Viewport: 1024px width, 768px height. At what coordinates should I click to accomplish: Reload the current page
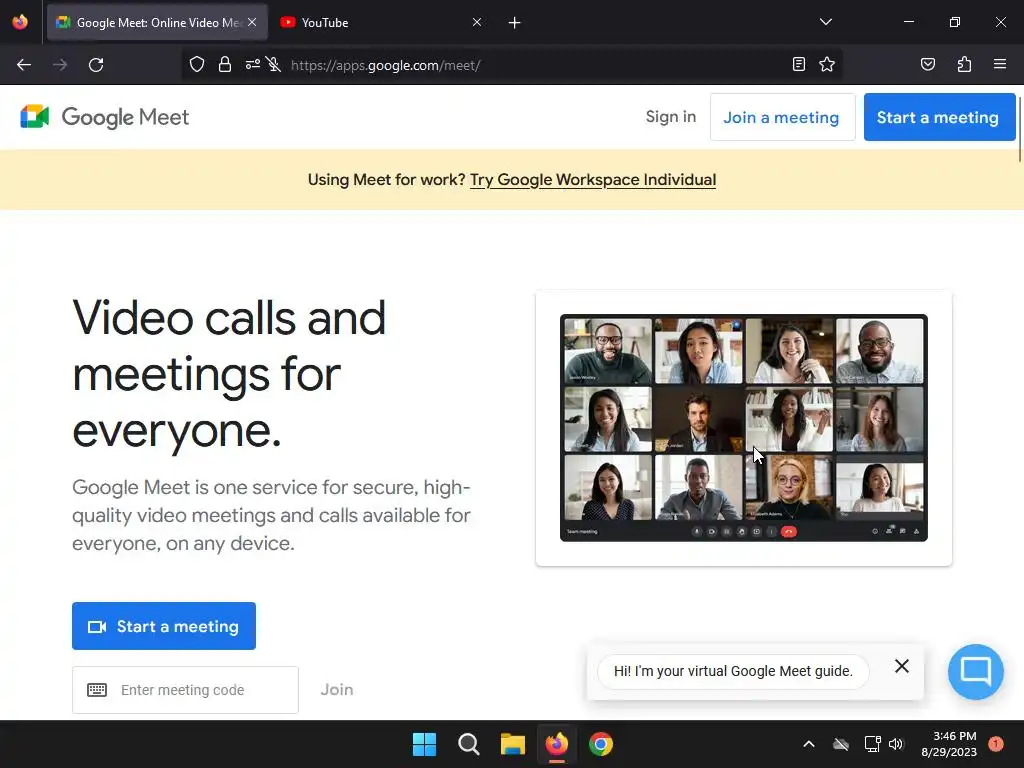pyautogui.click(x=96, y=65)
